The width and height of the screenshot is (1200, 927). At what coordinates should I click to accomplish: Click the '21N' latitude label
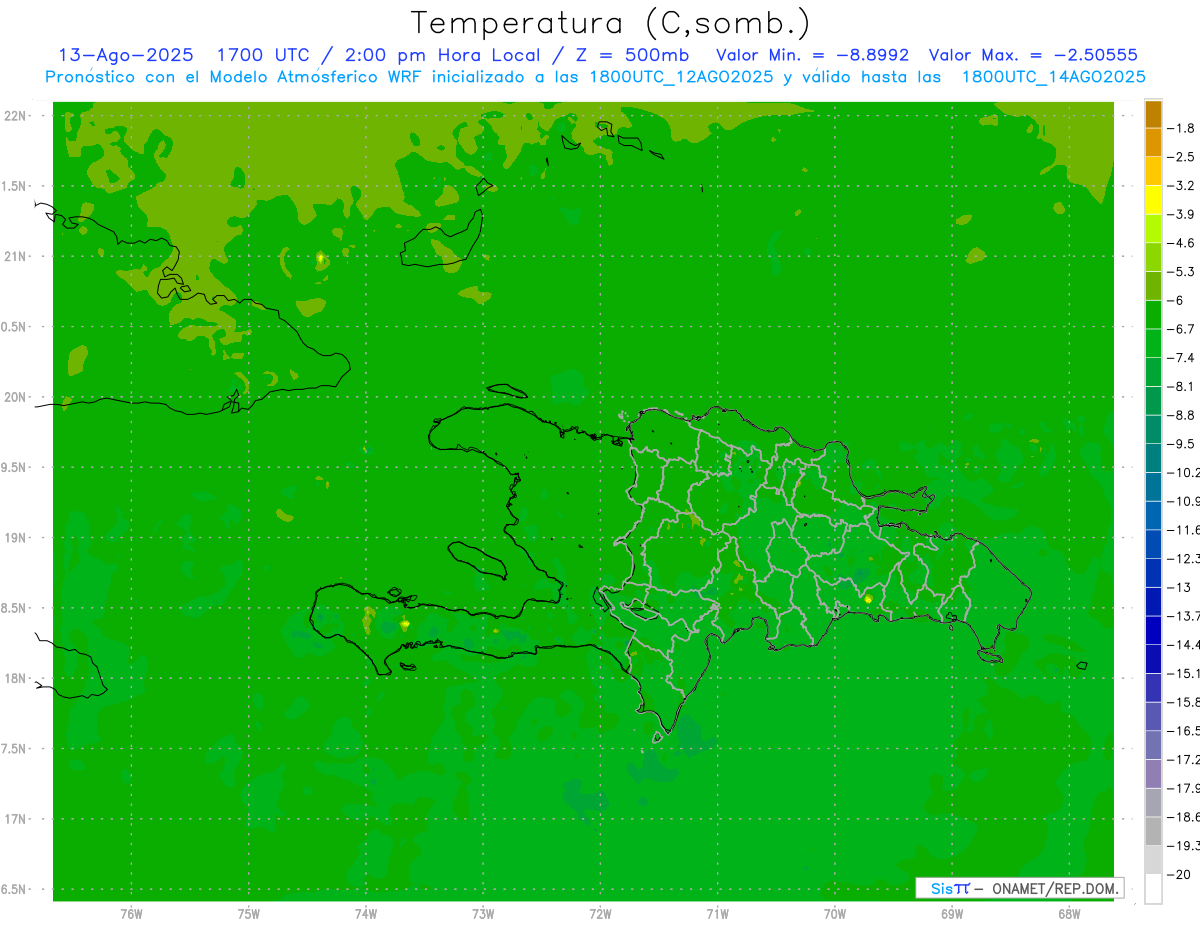(16, 257)
